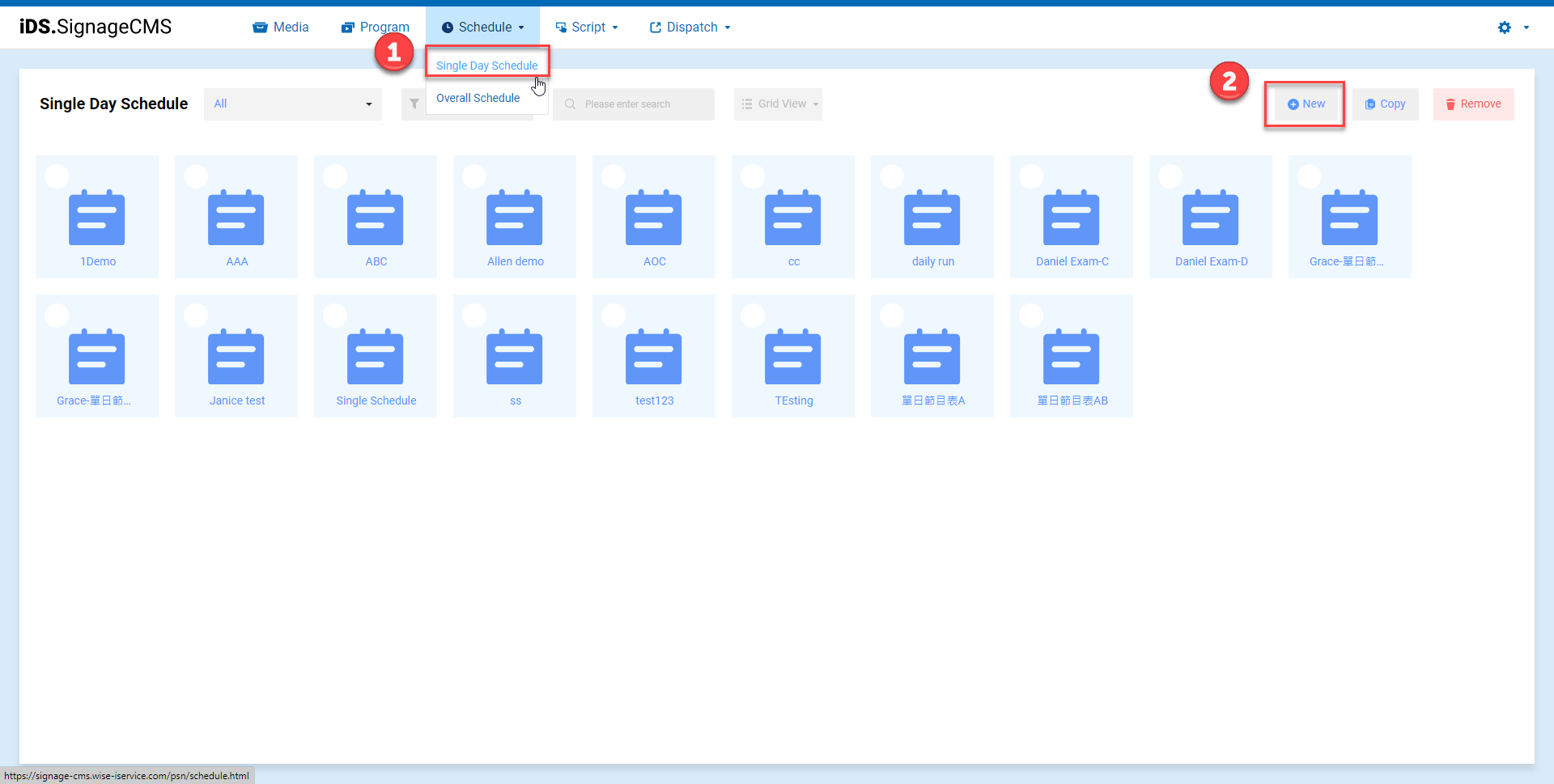Open the Allen demo schedule icon
This screenshot has width=1554, height=784.
(x=515, y=218)
